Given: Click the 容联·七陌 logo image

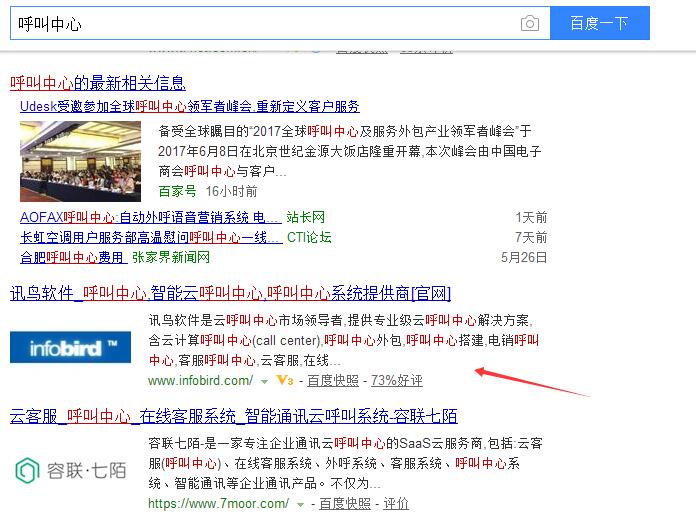Looking at the screenshot, I should [70, 468].
